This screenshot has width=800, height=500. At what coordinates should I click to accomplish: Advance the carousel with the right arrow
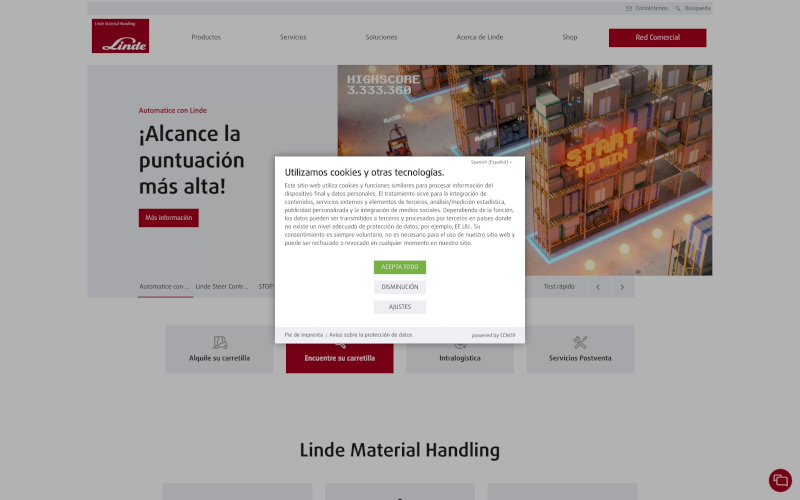pos(622,287)
